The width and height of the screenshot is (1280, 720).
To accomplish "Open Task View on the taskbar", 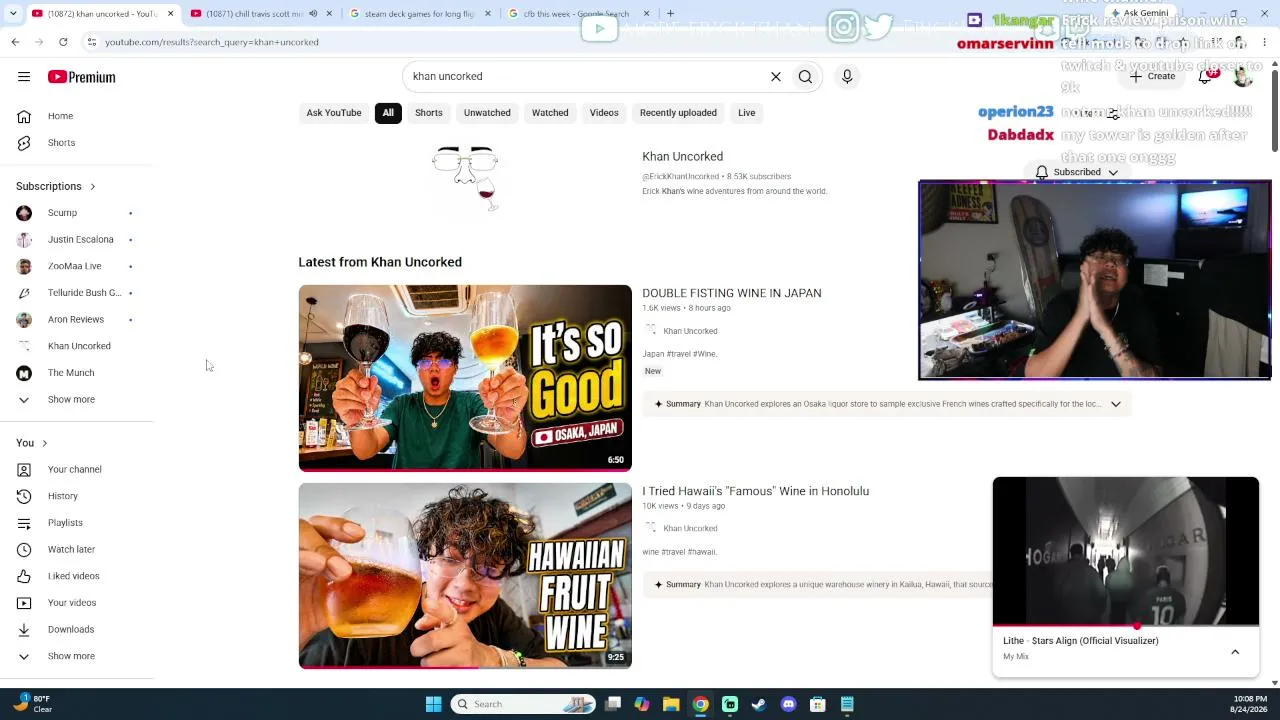I will click(613, 704).
